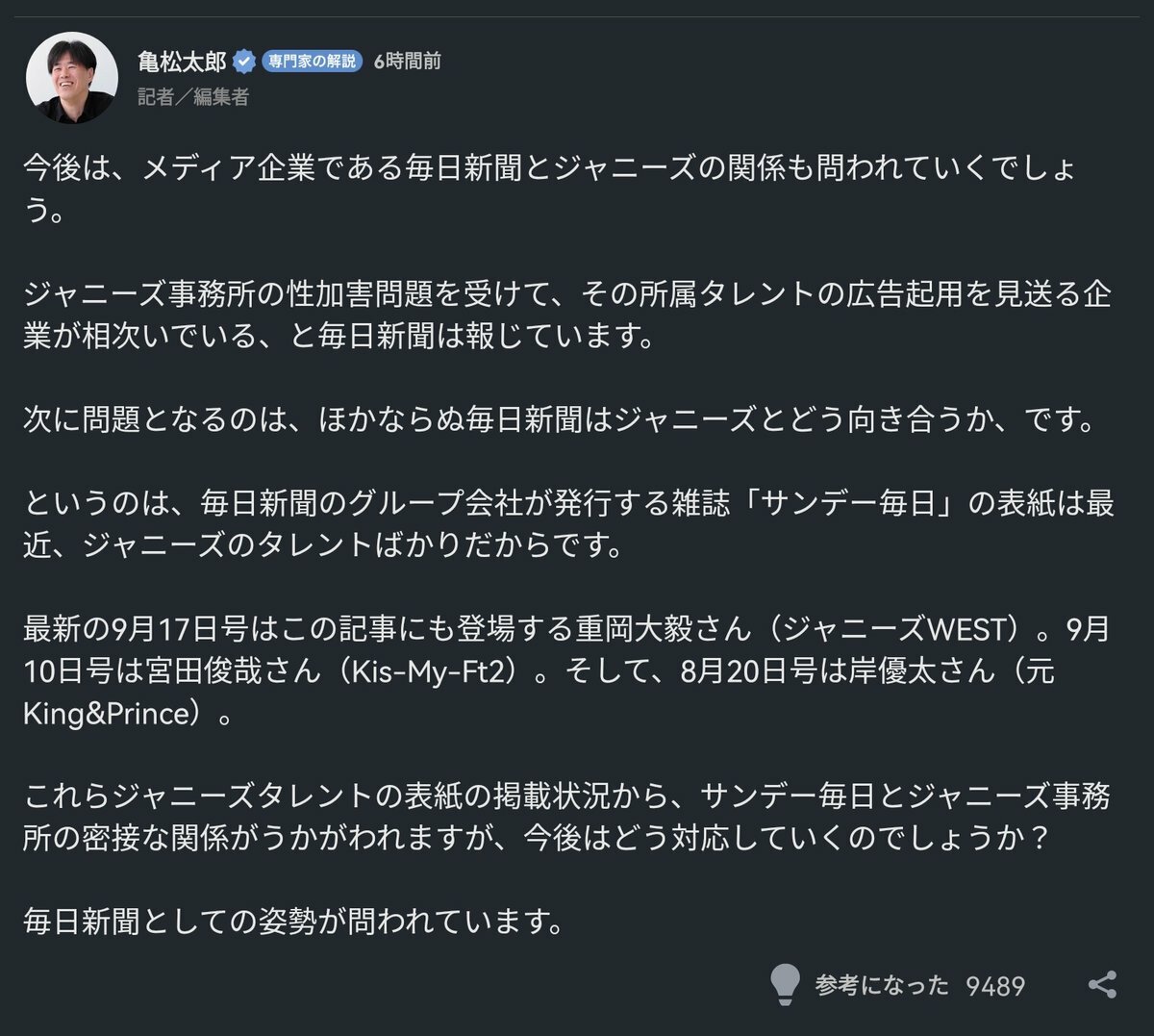Click the King&Prince text

pyautogui.click(x=106, y=713)
